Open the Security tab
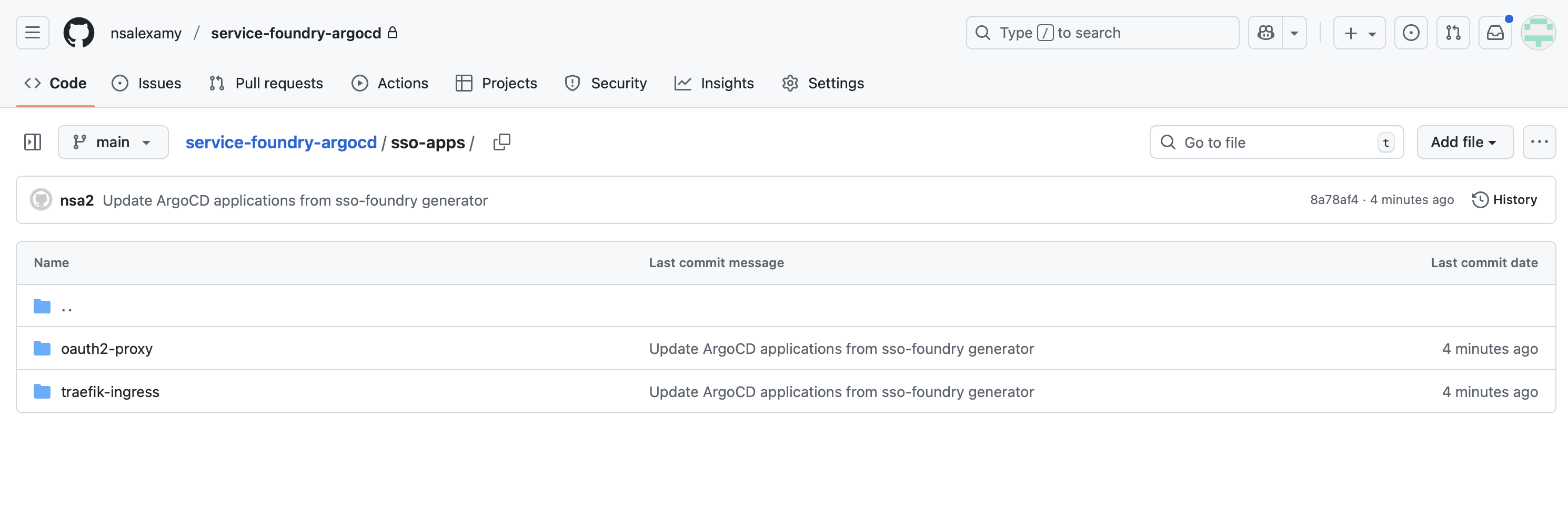 click(606, 83)
